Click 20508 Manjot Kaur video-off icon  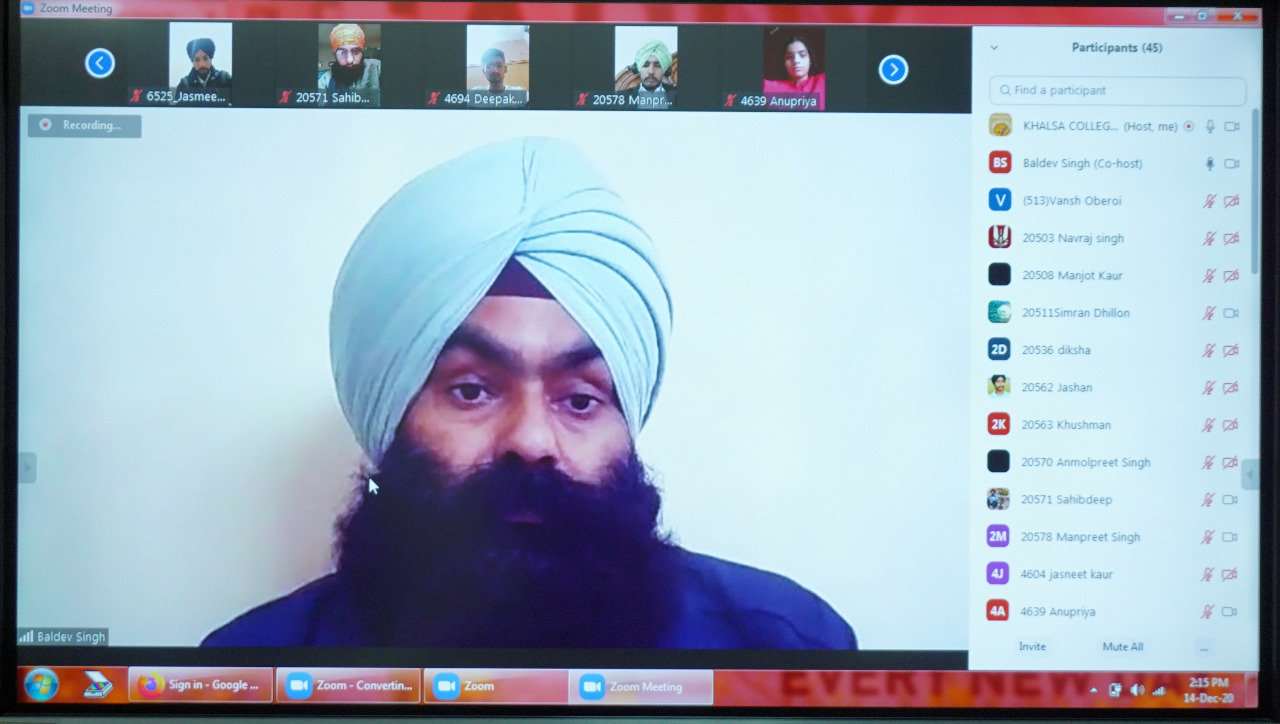(x=1232, y=276)
